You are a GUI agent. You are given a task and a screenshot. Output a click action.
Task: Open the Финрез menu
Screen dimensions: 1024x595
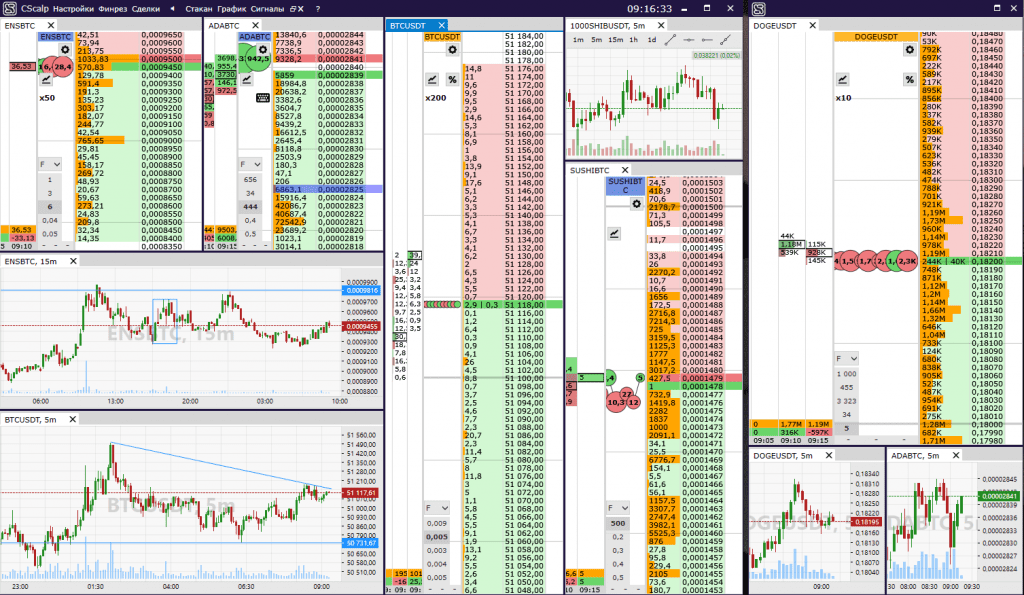point(113,9)
